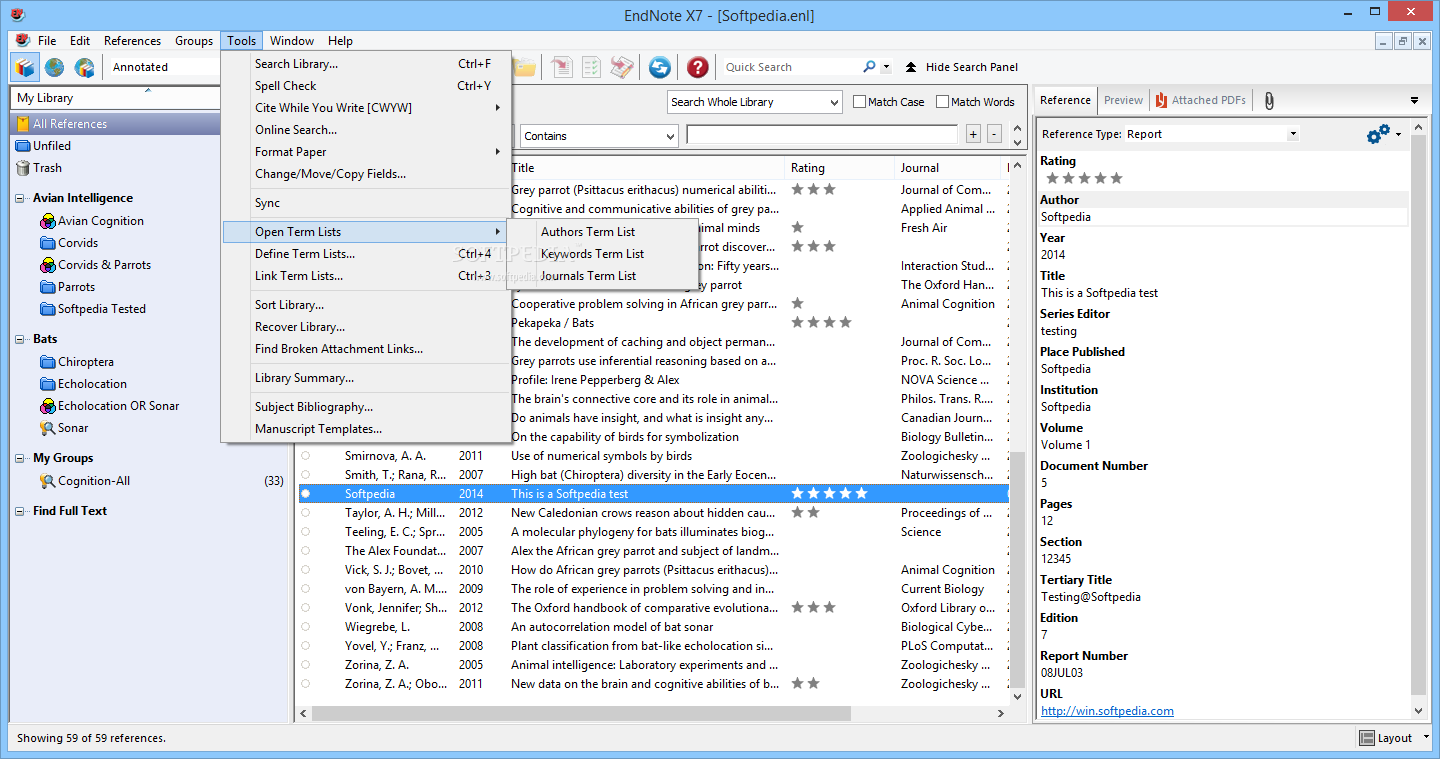
Task: Open the tab panel options dropdown arrow
Action: coord(1414,100)
